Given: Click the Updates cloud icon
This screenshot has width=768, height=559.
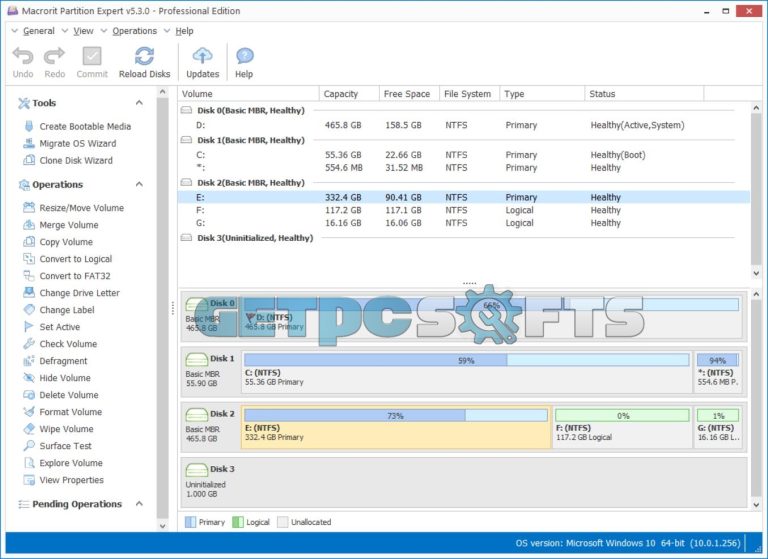Looking at the screenshot, I should coord(202,56).
